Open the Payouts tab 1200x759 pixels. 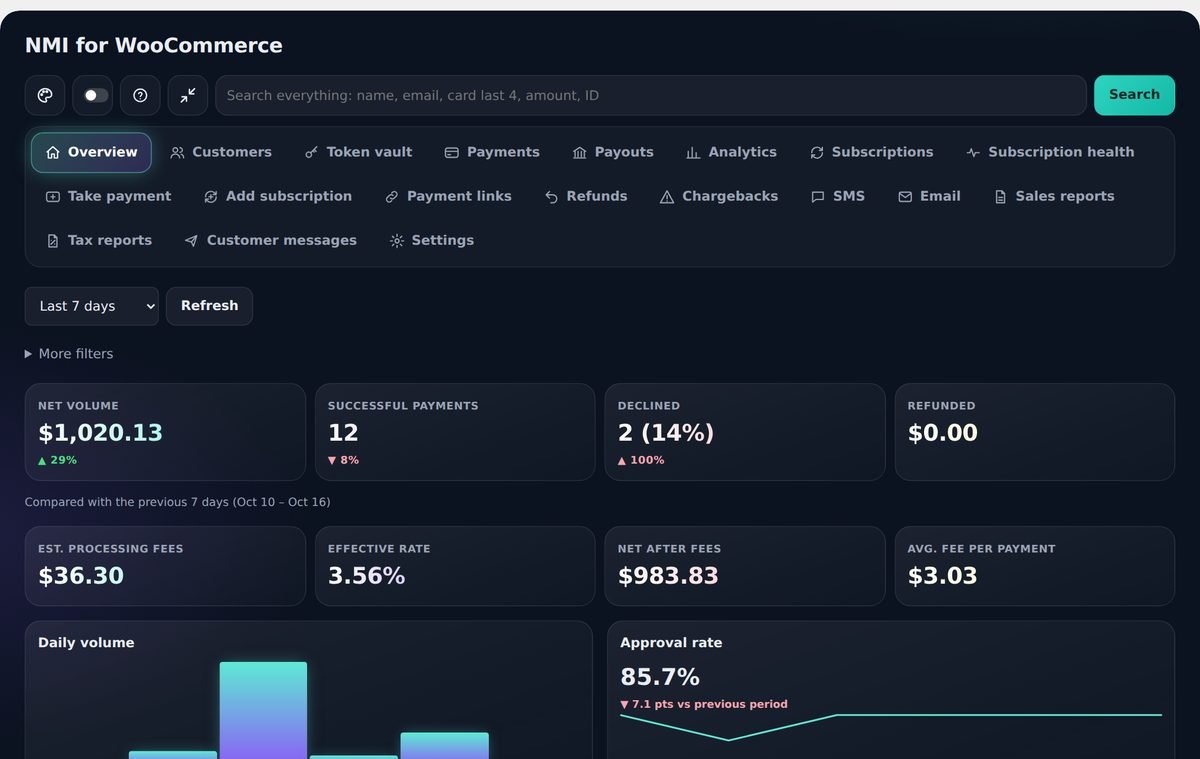[613, 153]
